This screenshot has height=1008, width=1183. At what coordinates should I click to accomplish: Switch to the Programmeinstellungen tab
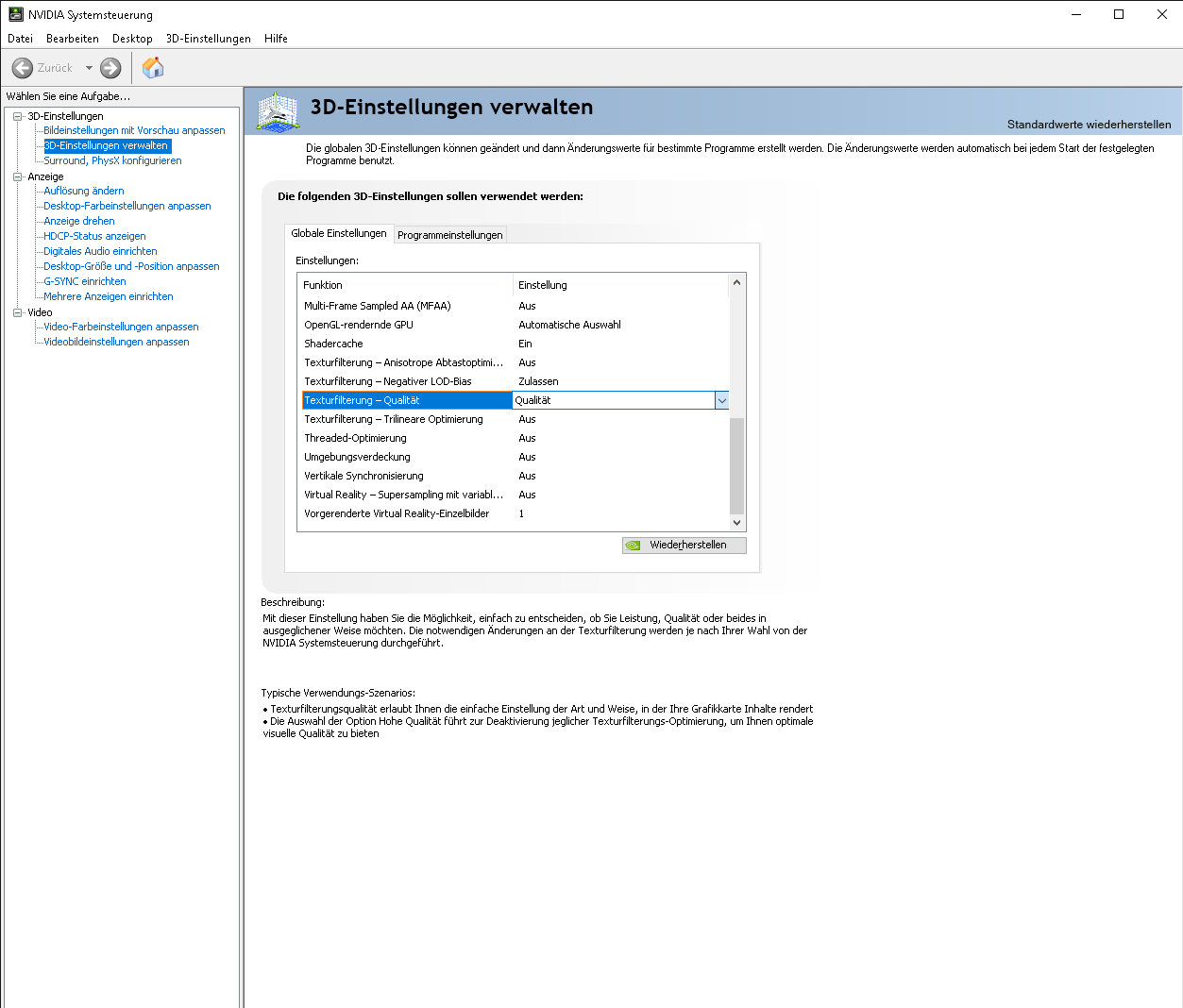pyautogui.click(x=450, y=235)
